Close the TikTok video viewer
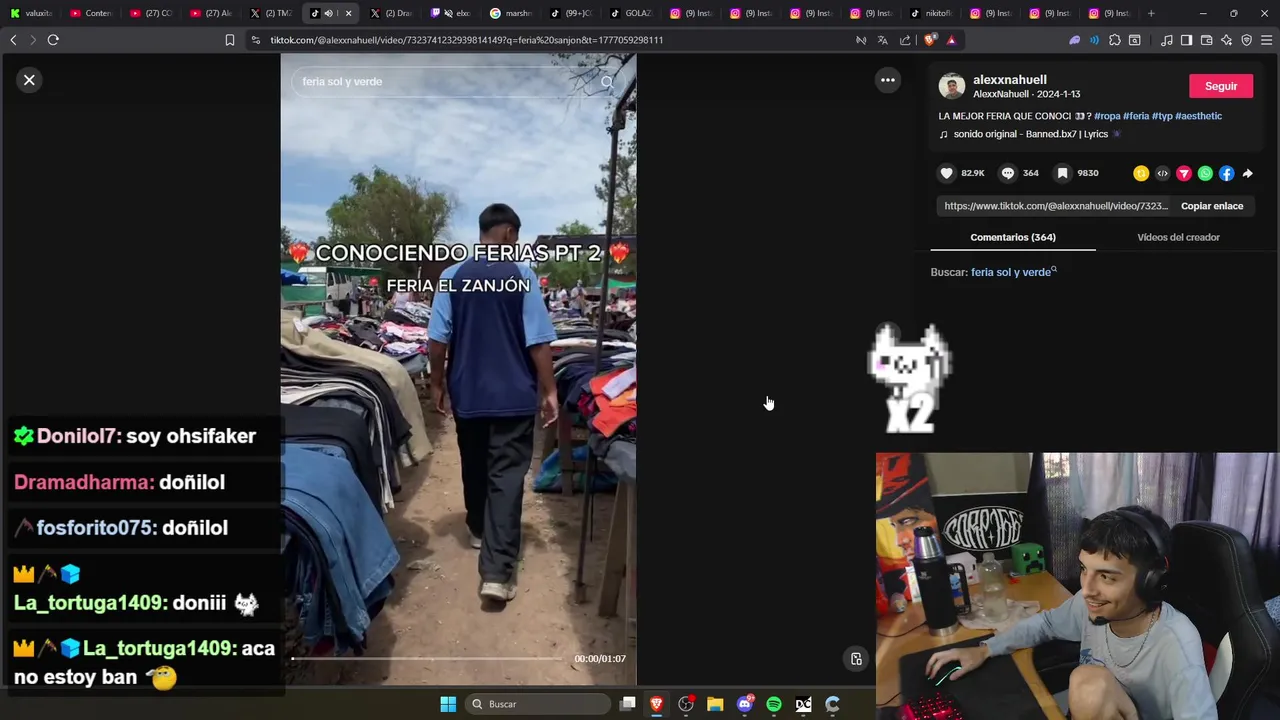Image resolution: width=1280 pixels, height=720 pixels. click(x=29, y=80)
